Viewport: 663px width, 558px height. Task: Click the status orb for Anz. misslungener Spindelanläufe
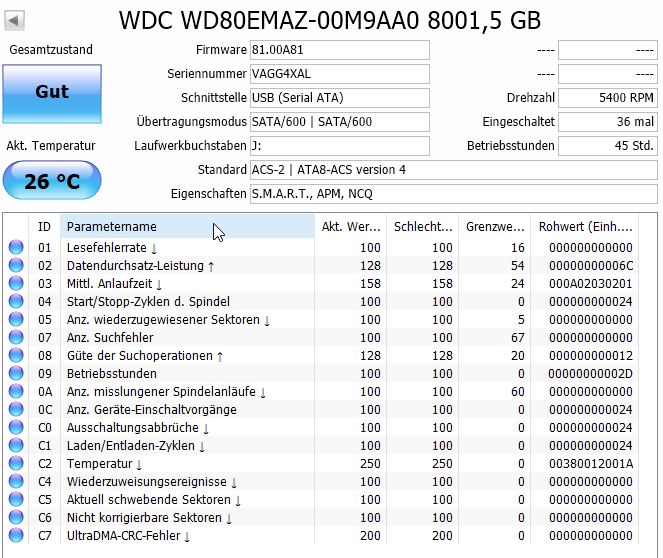coord(16,391)
